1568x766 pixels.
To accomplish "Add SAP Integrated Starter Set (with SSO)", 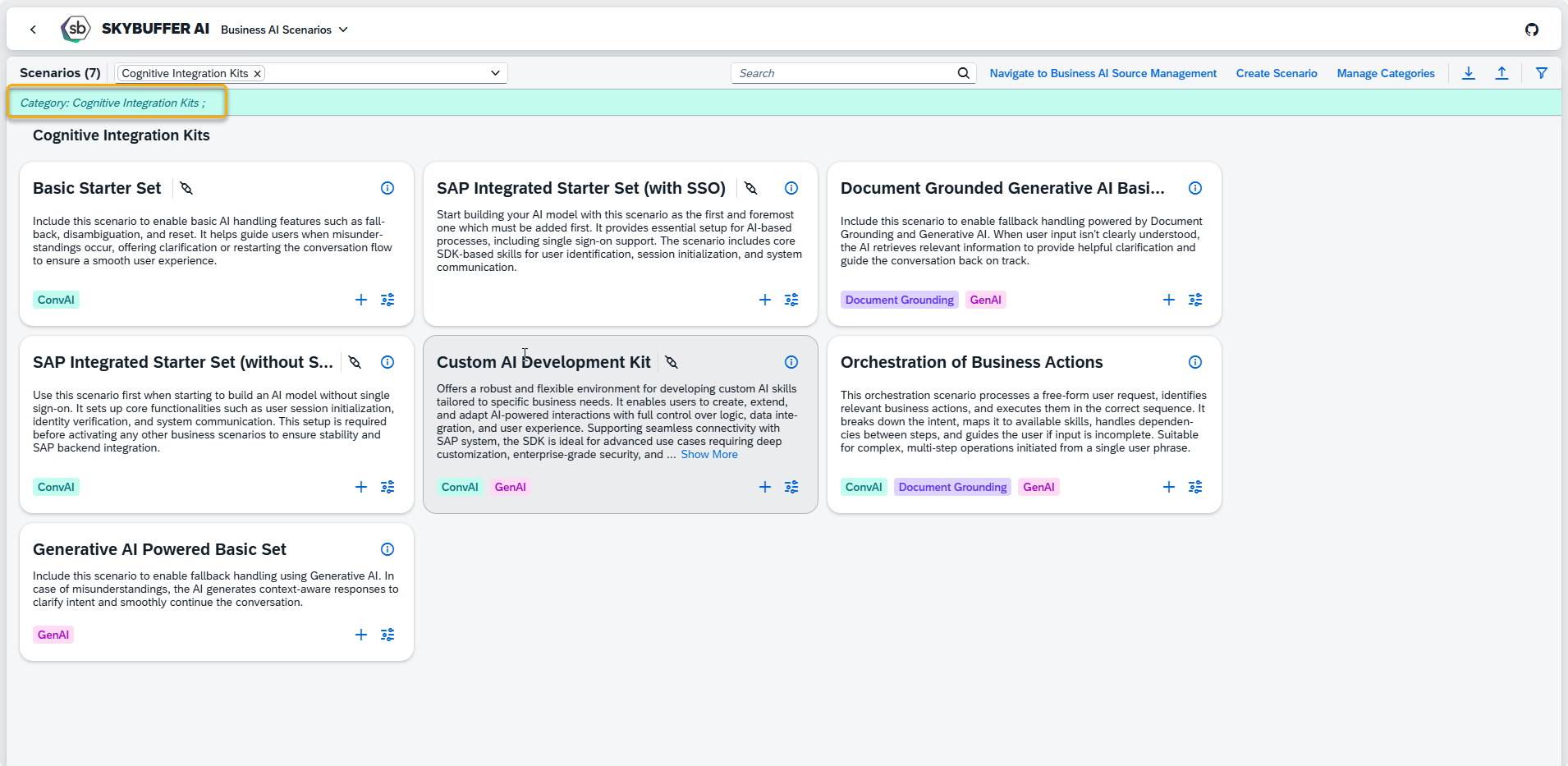I will point(765,300).
